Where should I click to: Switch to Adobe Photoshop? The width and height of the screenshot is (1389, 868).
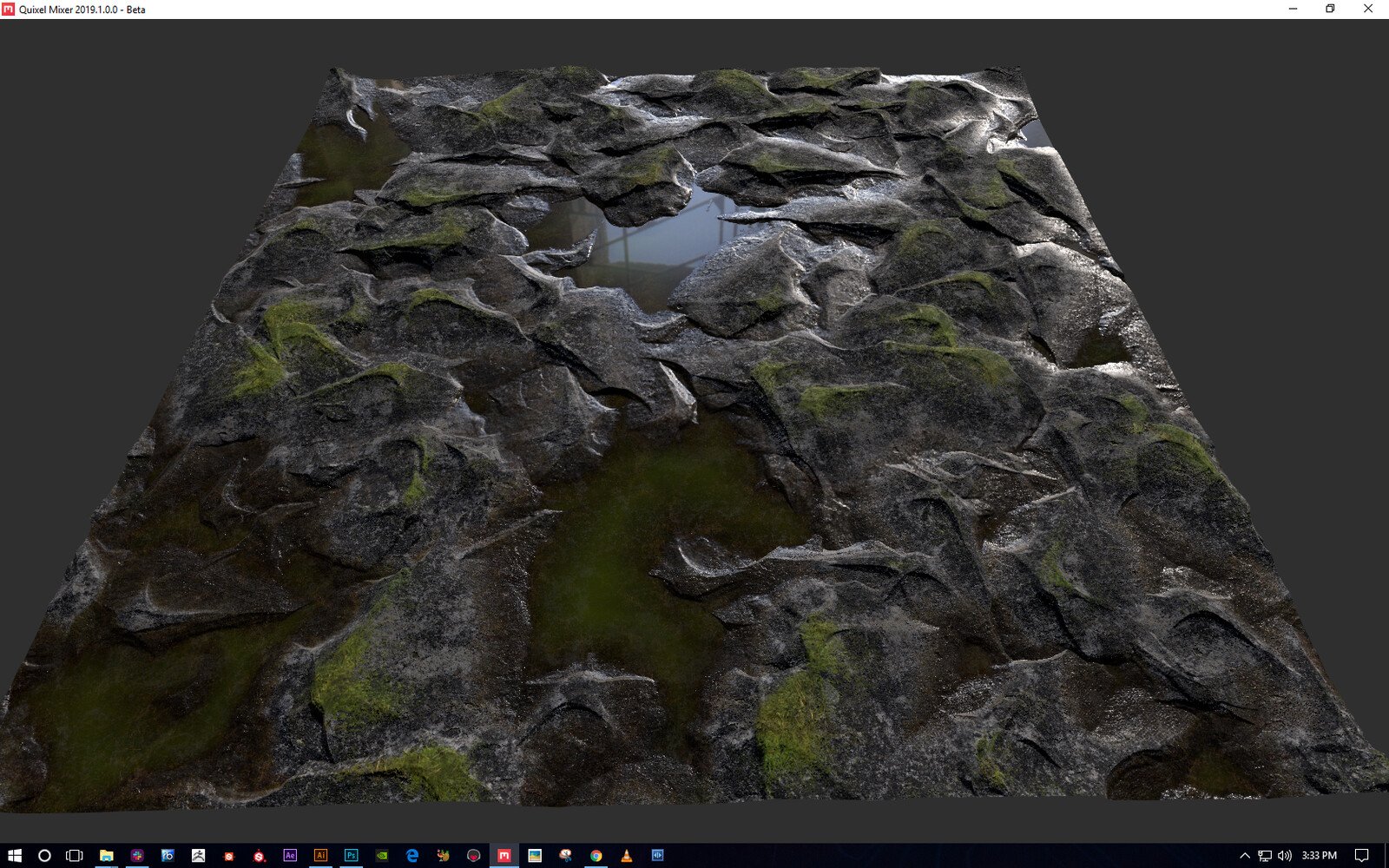[x=351, y=855]
